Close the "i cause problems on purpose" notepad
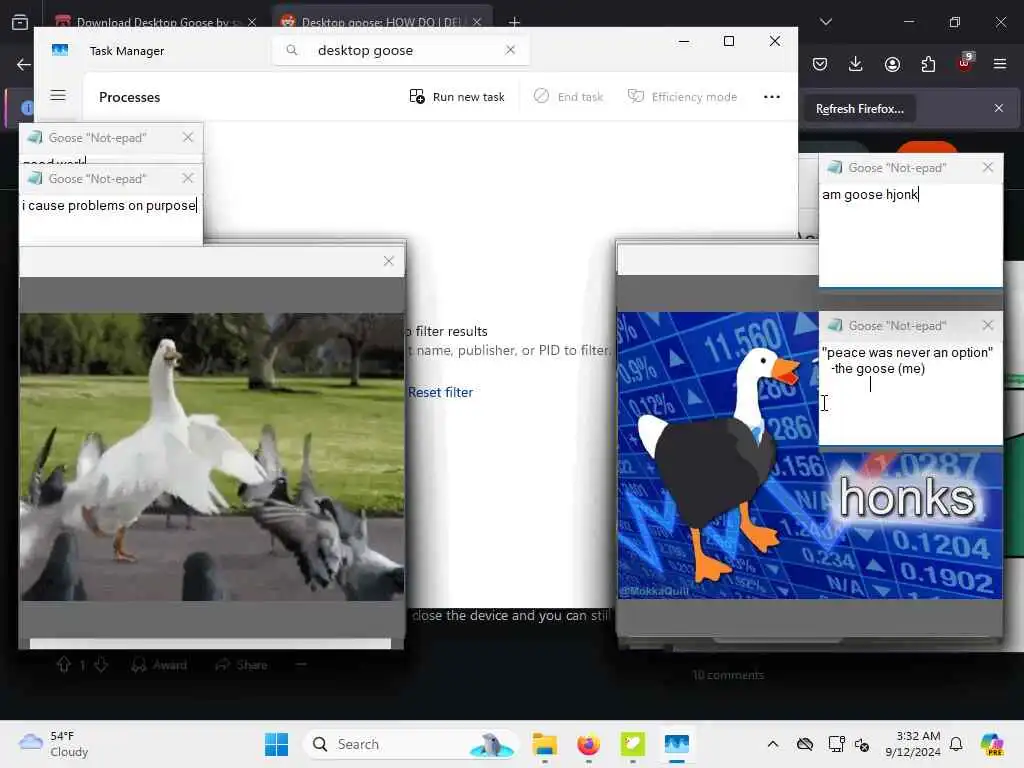Viewport: 1024px width, 768px height. click(188, 178)
